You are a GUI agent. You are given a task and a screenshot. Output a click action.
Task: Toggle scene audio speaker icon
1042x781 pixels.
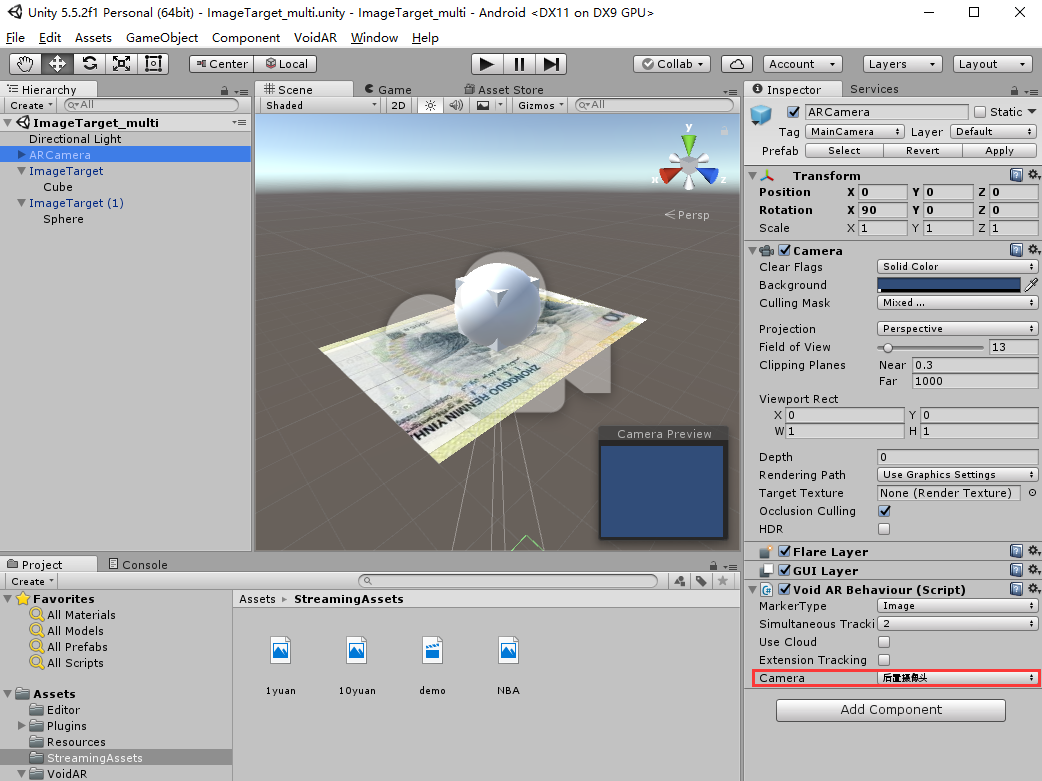tap(456, 105)
